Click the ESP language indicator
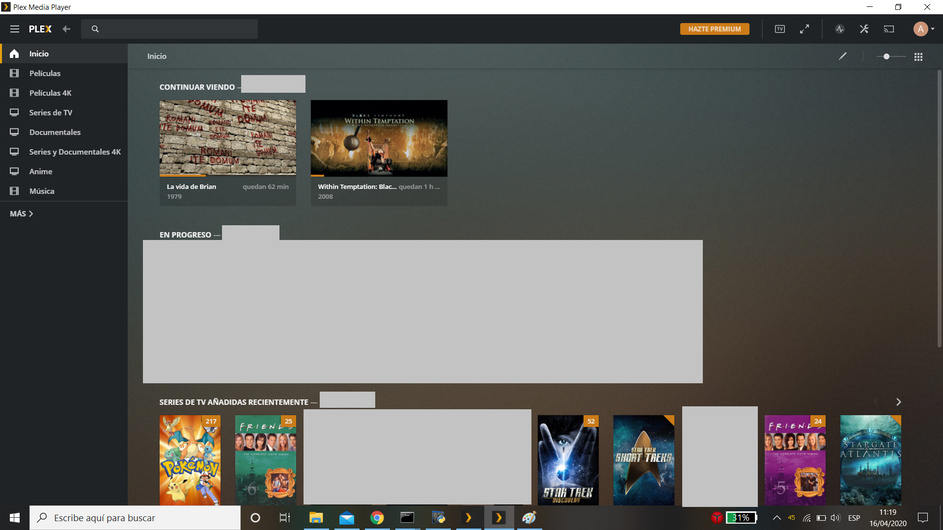Image resolution: width=943 pixels, height=530 pixels. (854, 517)
